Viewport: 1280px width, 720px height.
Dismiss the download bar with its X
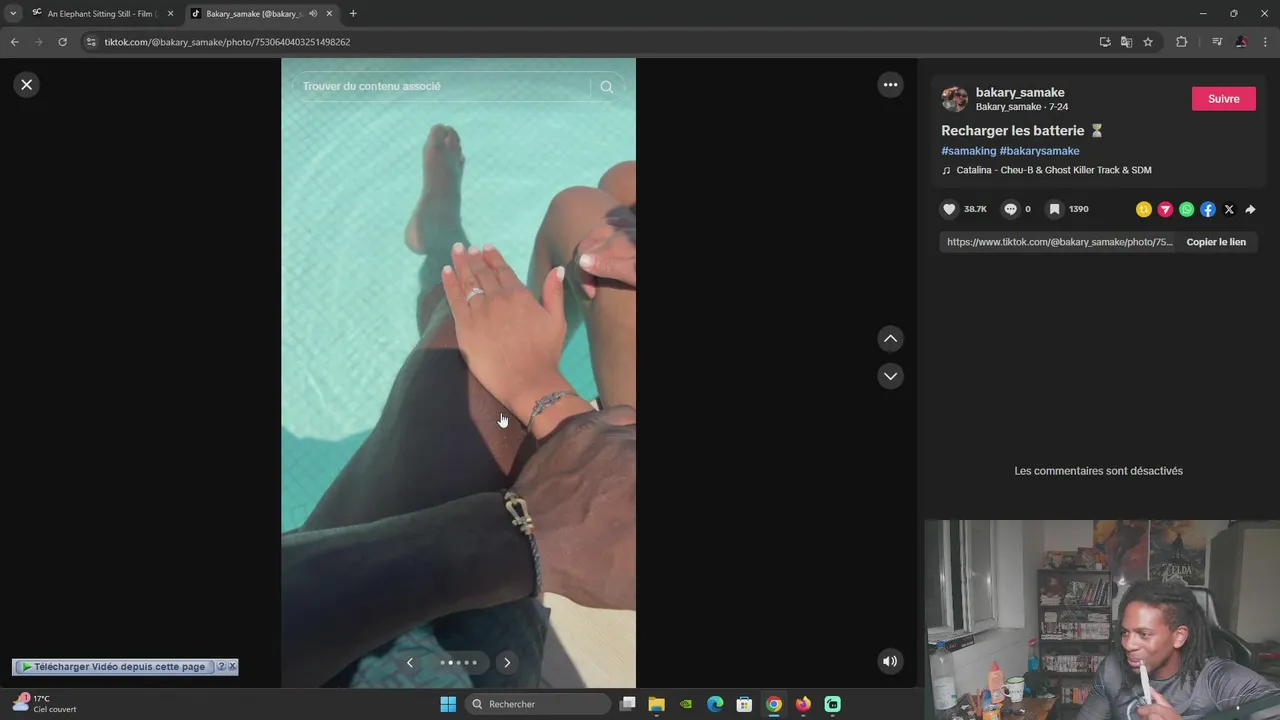[232, 666]
